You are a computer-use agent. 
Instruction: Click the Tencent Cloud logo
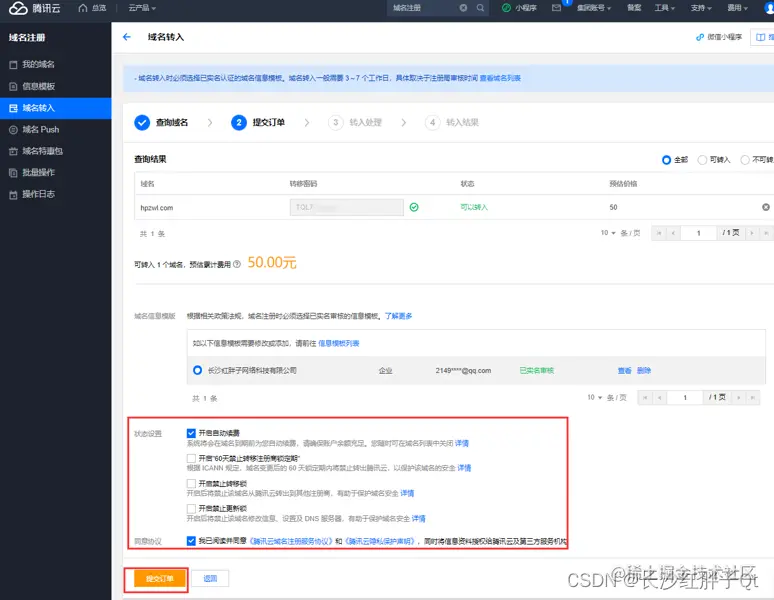[x=35, y=8]
